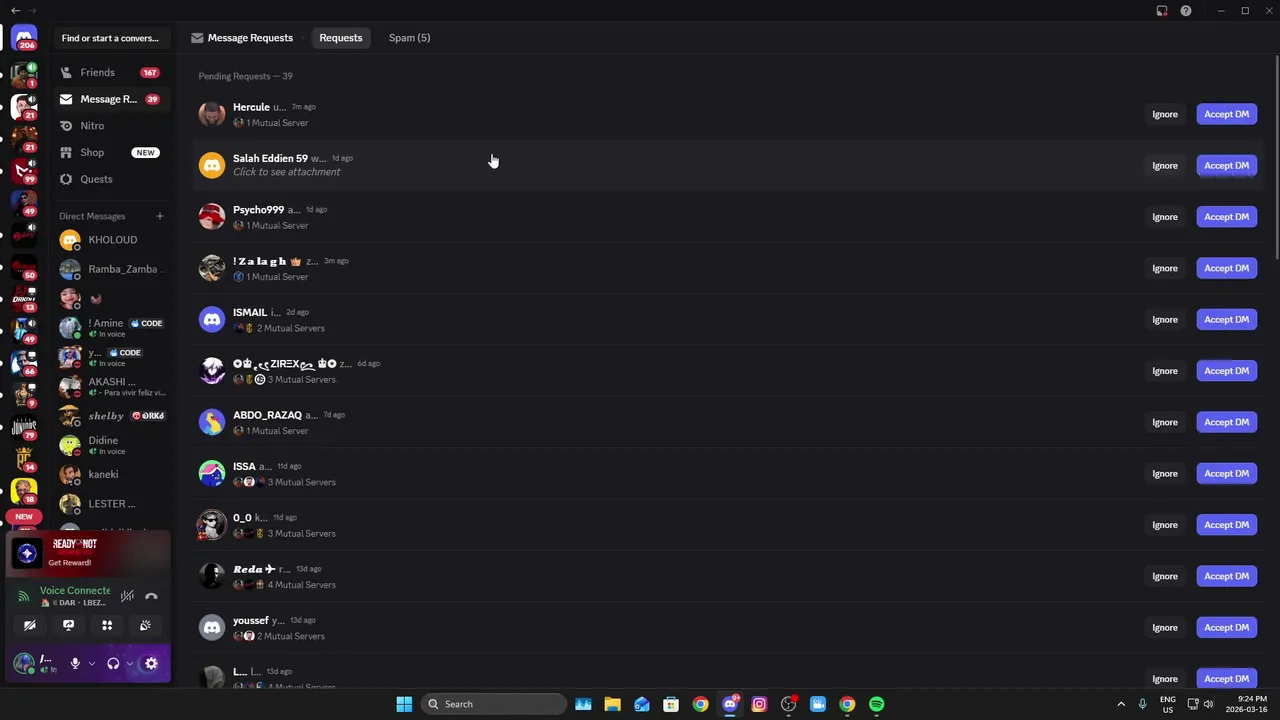Open File Explorer from taskbar
Screen dimensions: 1280x720
pos(612,704)
